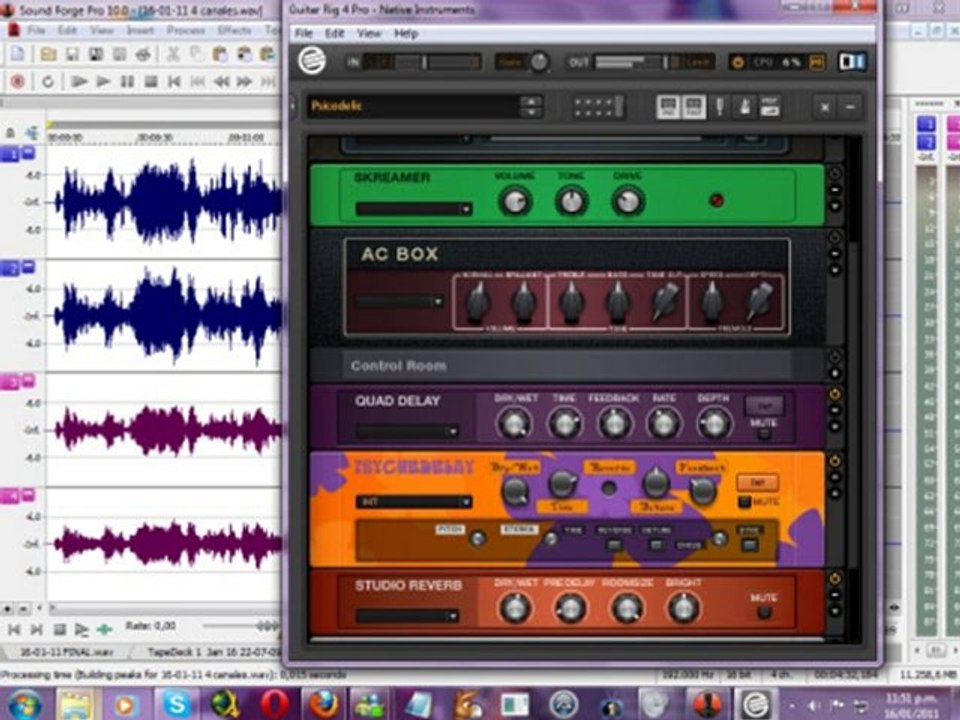
Task: Toggle loop playback icon in Sound Forge
Action: (48, 81)
